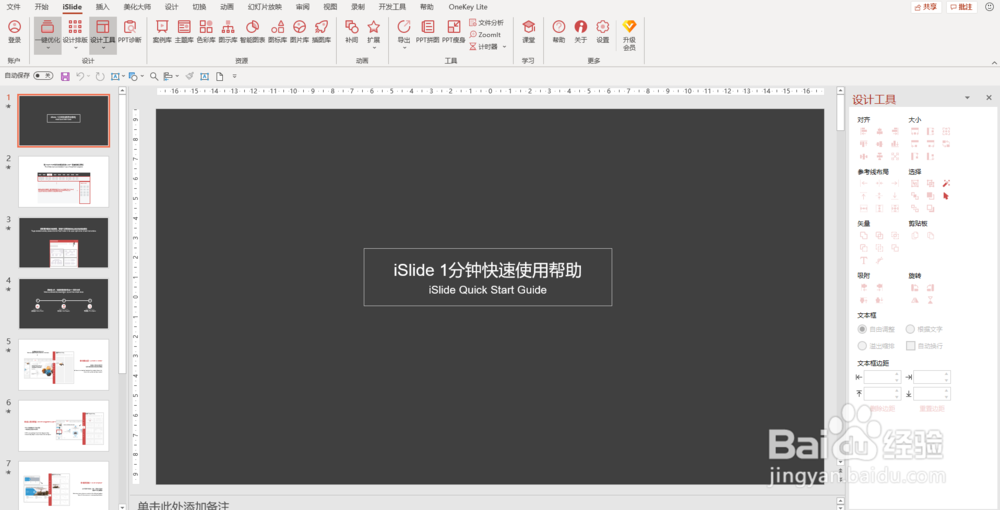Click the magnifier search icon in quick toolbar

(x=154, y=76)
